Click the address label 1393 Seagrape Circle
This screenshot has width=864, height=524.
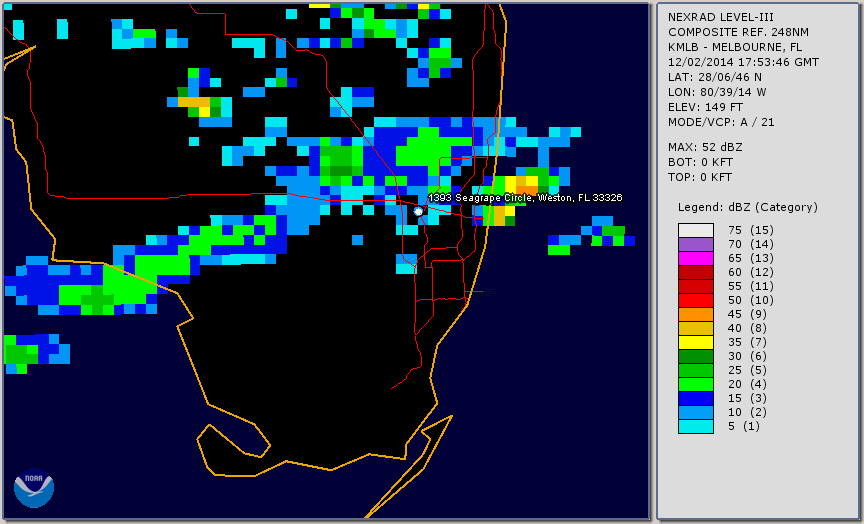(x=525, y=198)
